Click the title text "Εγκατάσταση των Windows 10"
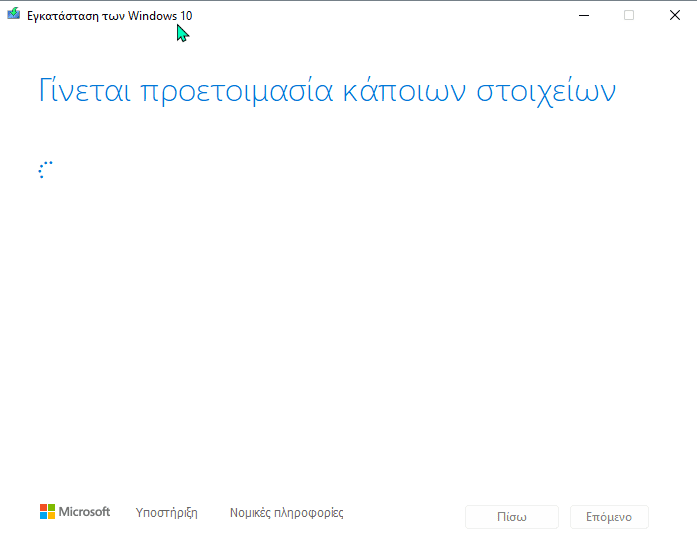The height and width of the screenshot is (547, 697). click(x=109, y=16)
